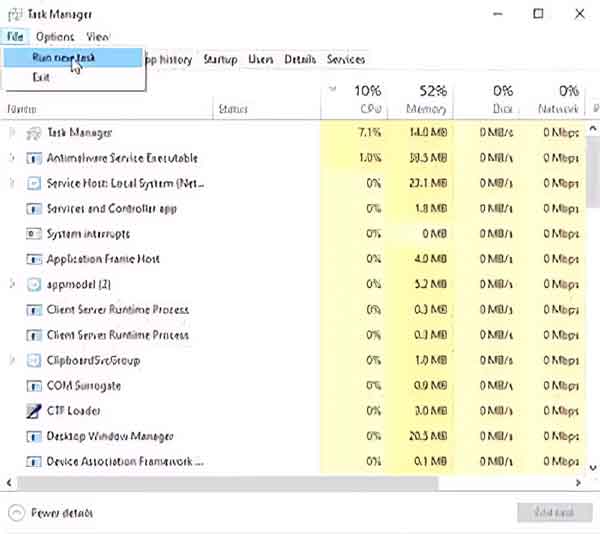Click the vertical scrollbar thumb
Image resolution: width=600 pixels, height=534 pixels.
point(593,173)
